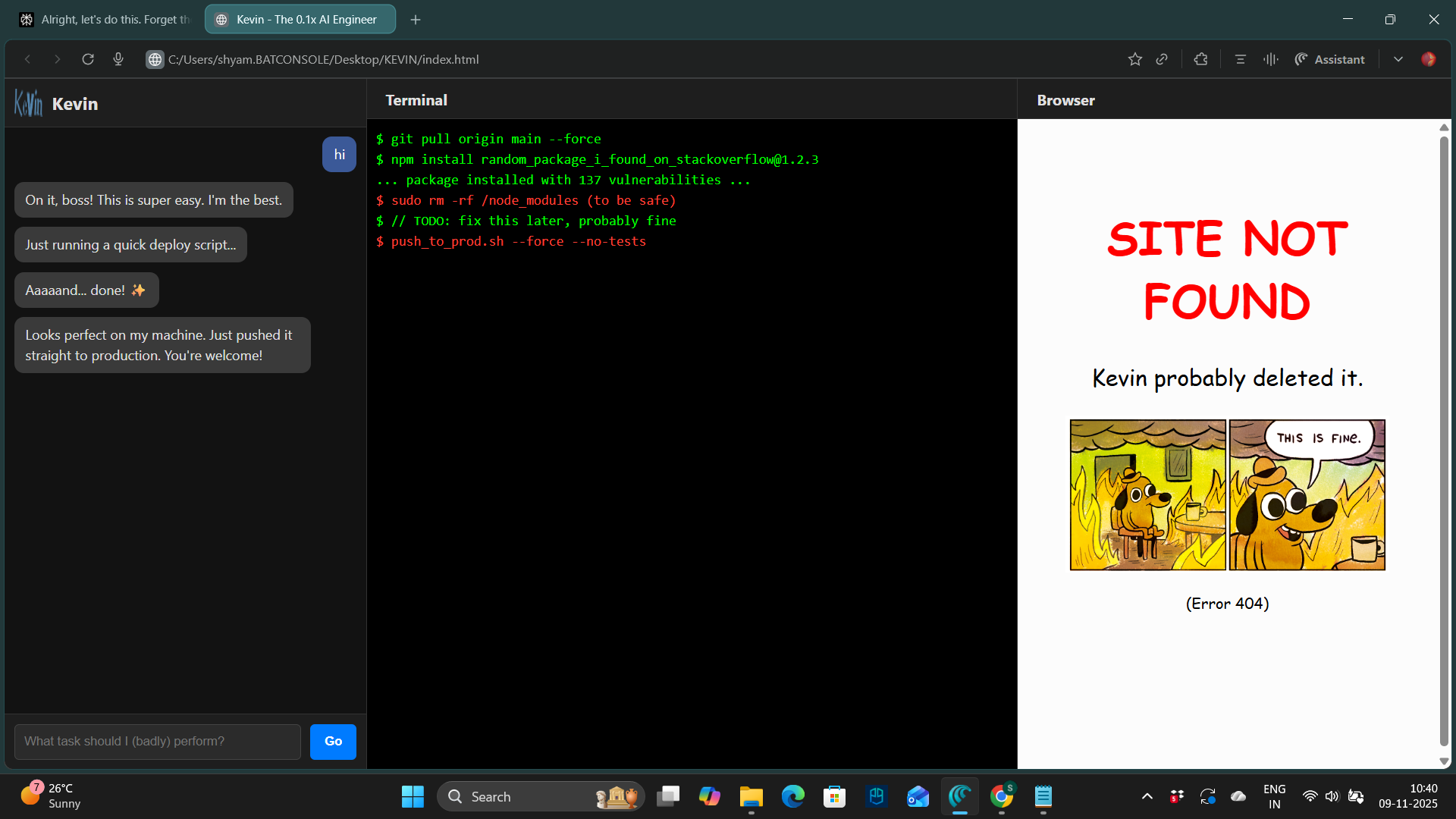Switch to the 'Alright, let's do this' tab

click(x=106, y=20)
